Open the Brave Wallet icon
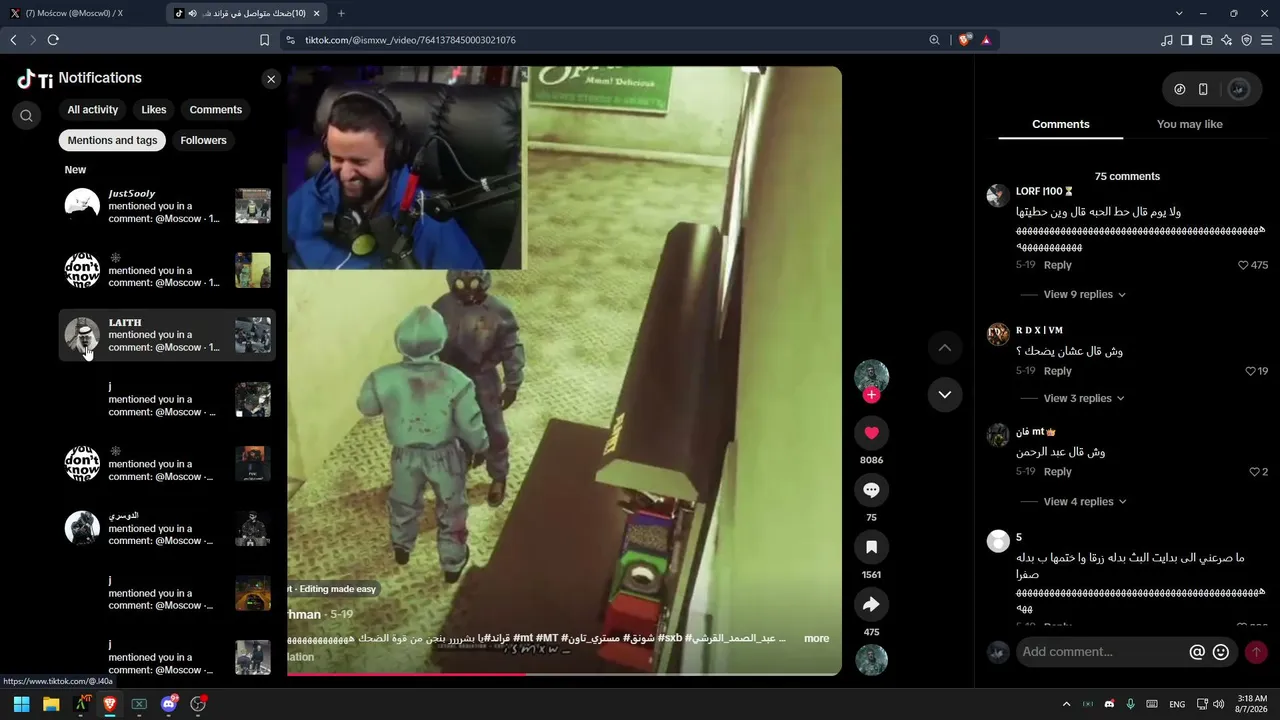This screenshot has width=1280, height=720. 1207,40
